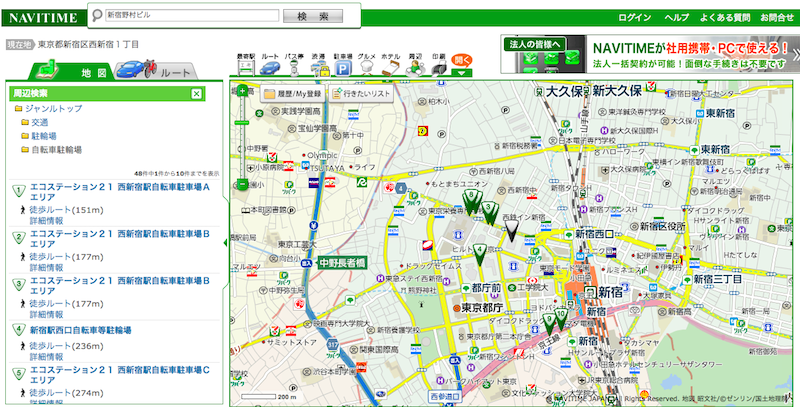The height and width of the screenshot is (407, 800).
Task: Click the map zoom slider handle
Action: pyautogui.click(x=242, y=123)
